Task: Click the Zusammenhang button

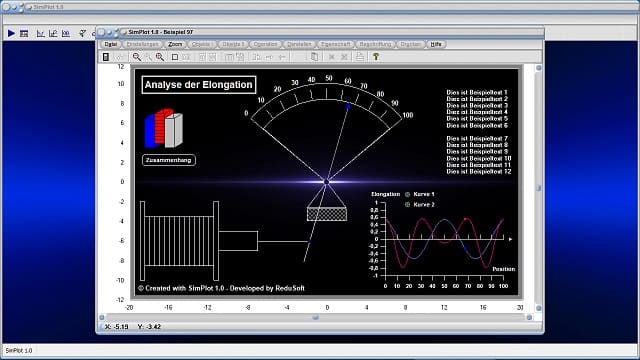Action: pos(169,160)
